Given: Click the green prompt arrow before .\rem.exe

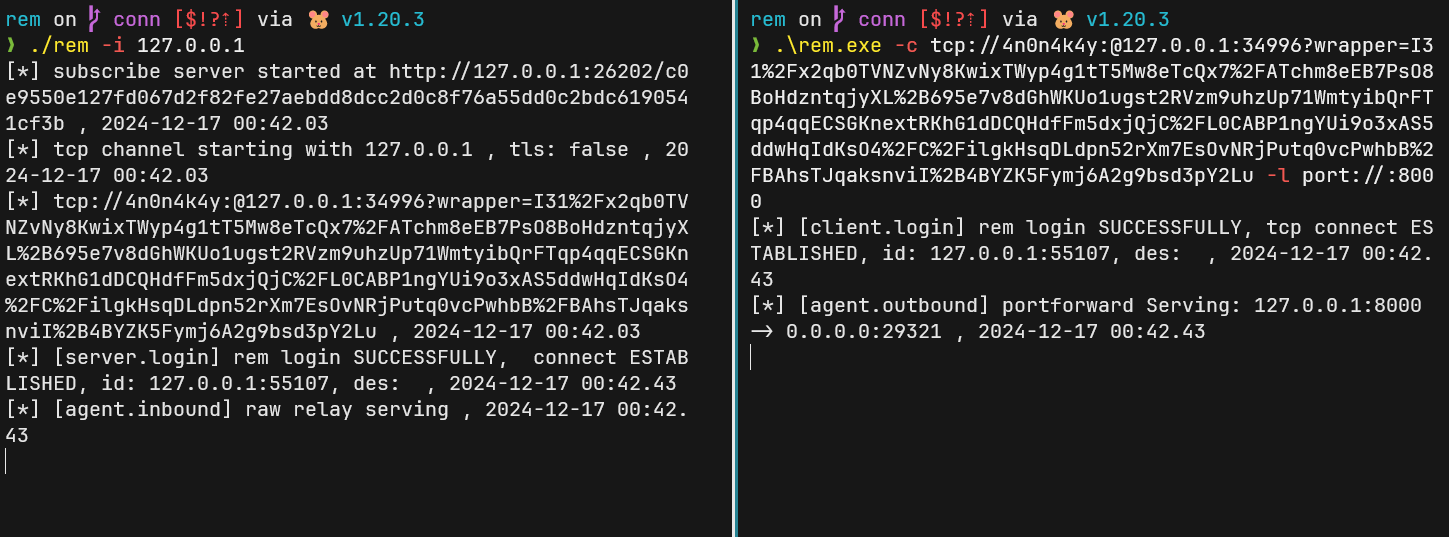Looking at the screenshot, I should pos(756,46).
